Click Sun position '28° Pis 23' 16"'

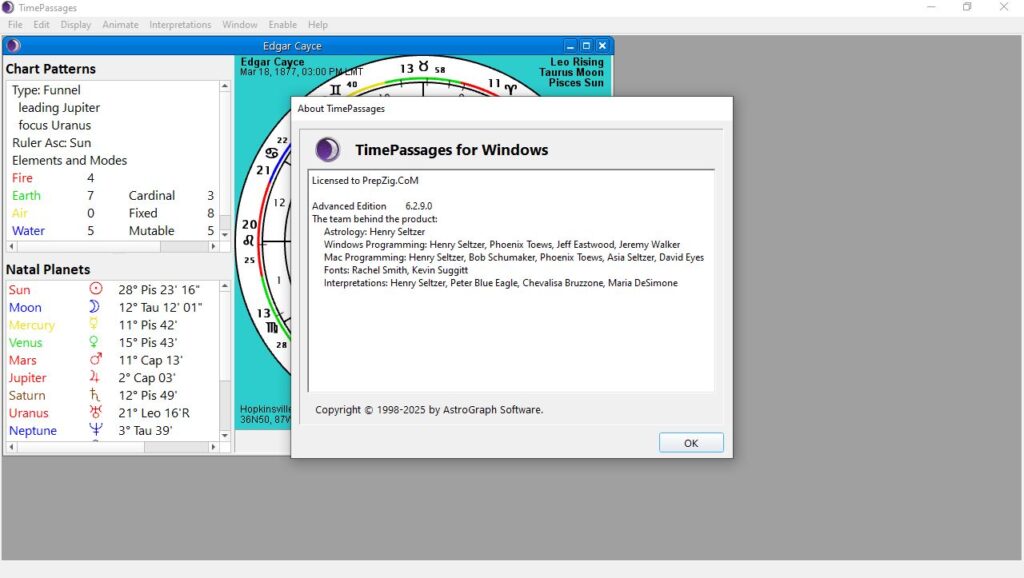click(159, 289)
